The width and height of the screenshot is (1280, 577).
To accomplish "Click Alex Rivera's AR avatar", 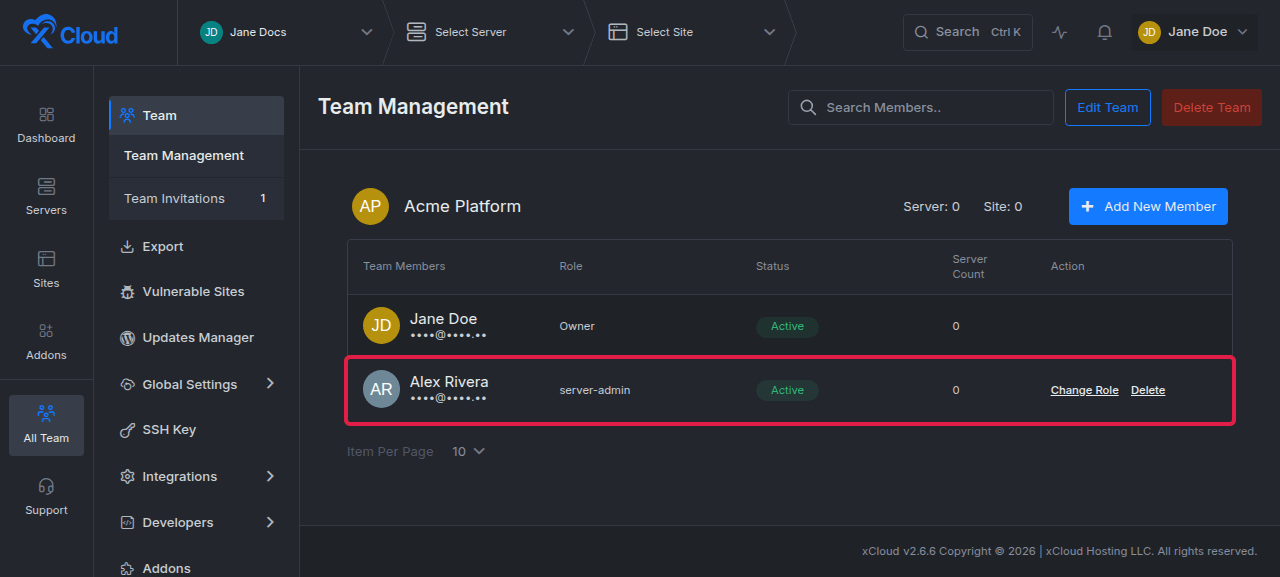I will pyautogui.click(x=381, y=390).
